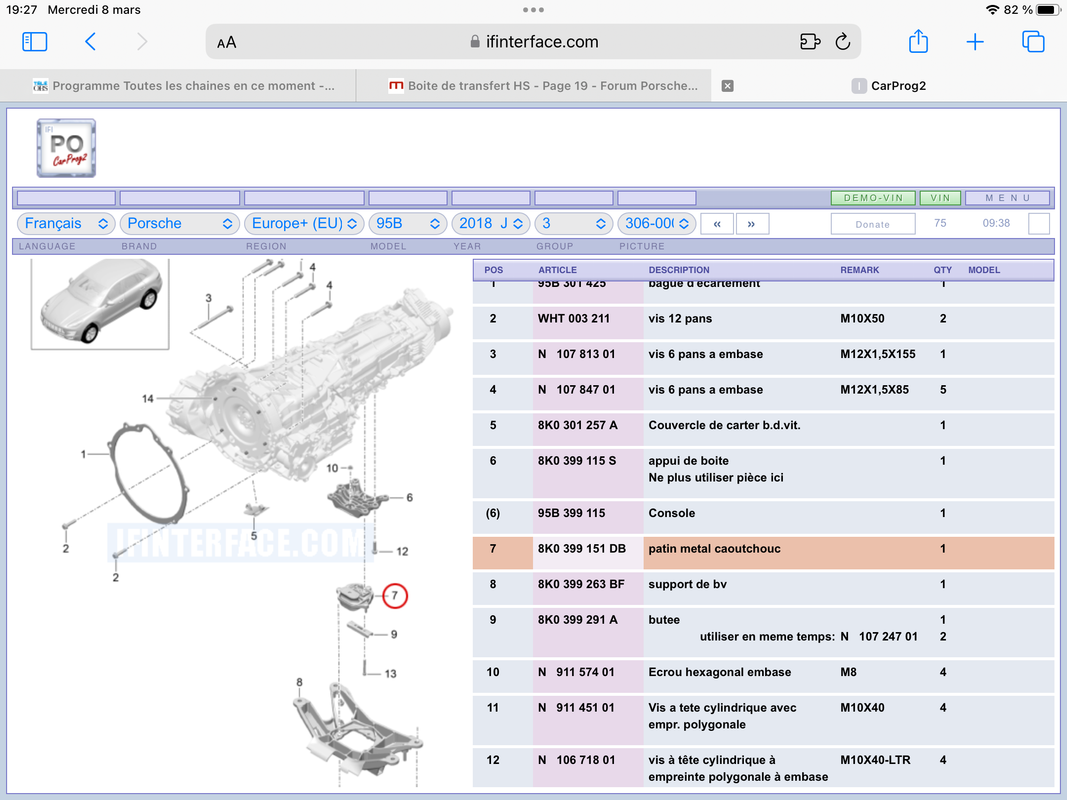
Task: Click the Donate button
Action: (x=872, y=224)
